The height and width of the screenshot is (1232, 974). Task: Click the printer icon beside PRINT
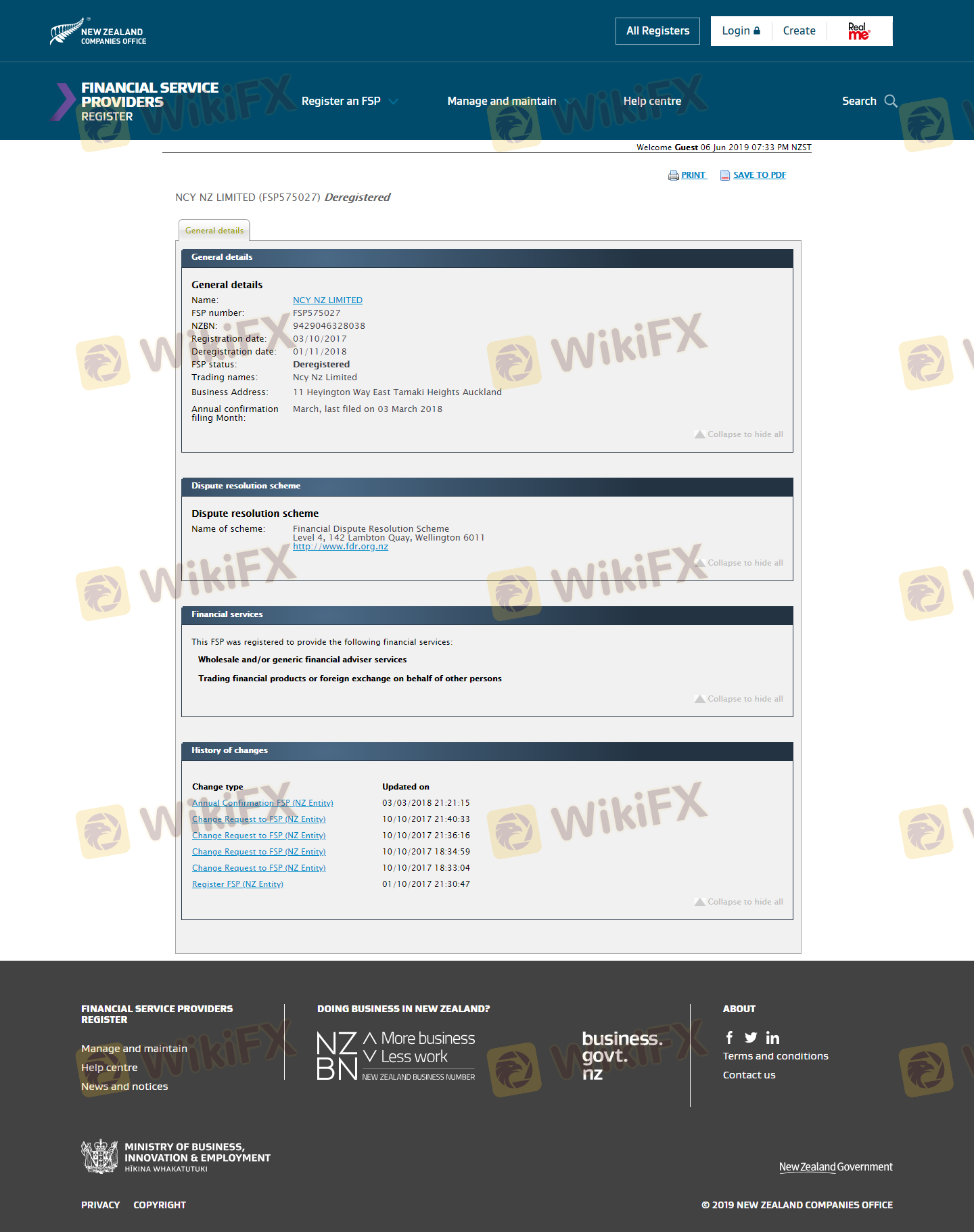674,175
